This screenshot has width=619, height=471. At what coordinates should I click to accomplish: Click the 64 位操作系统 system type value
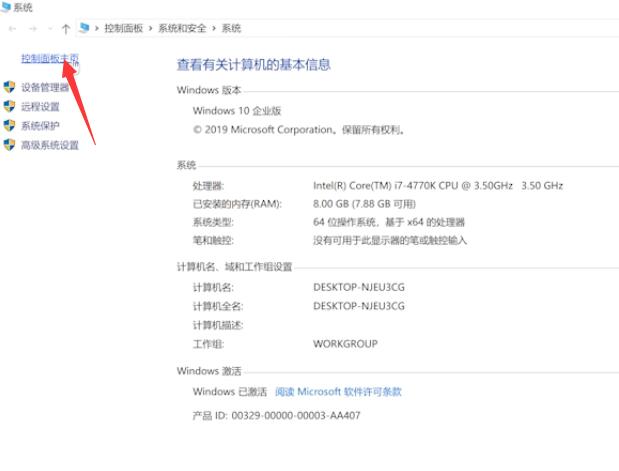pos(389,222)
